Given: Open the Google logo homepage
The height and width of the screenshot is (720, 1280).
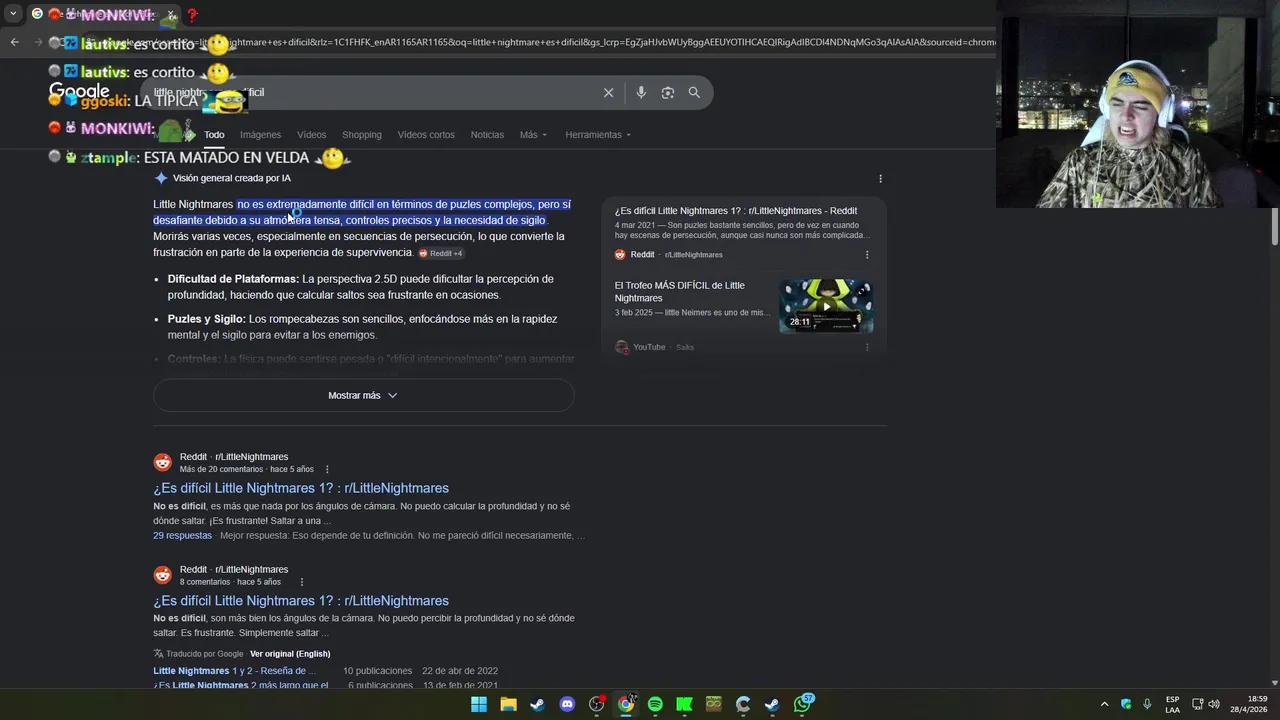Looking at the screenshot, I should coord(79,92).
